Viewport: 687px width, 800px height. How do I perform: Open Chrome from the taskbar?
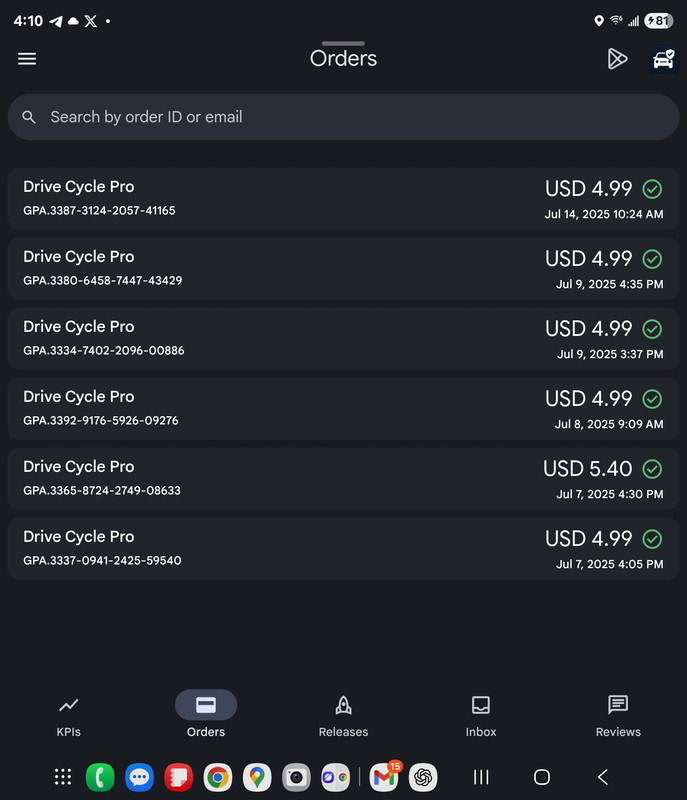(218, 777)
